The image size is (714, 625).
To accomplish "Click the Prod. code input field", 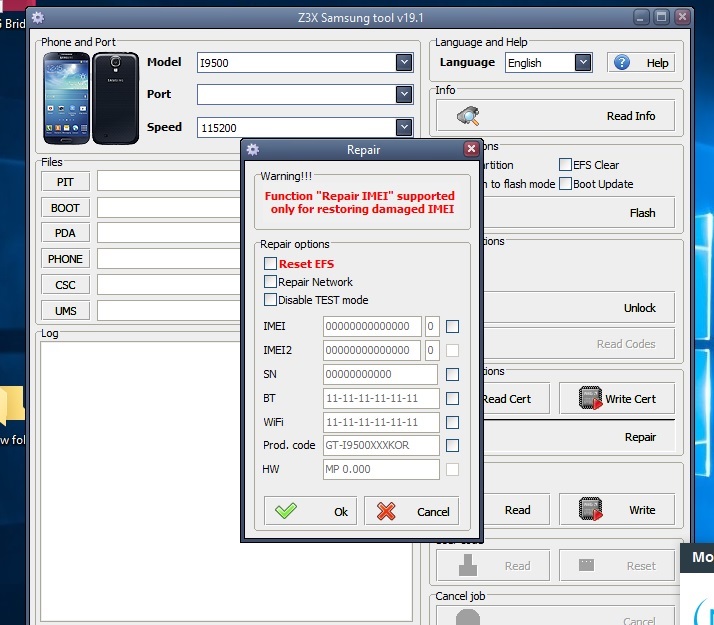I will pos(381,445).
